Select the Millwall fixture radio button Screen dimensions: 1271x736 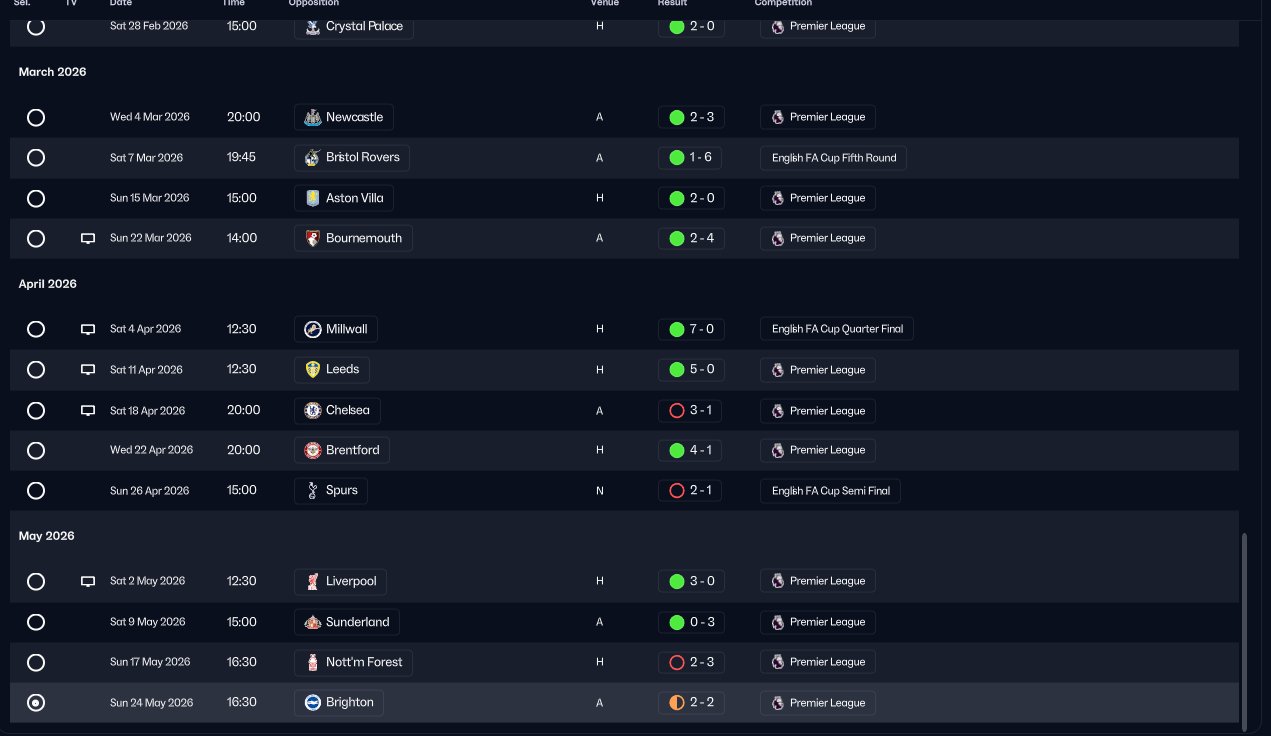click(x=36, y=329)
